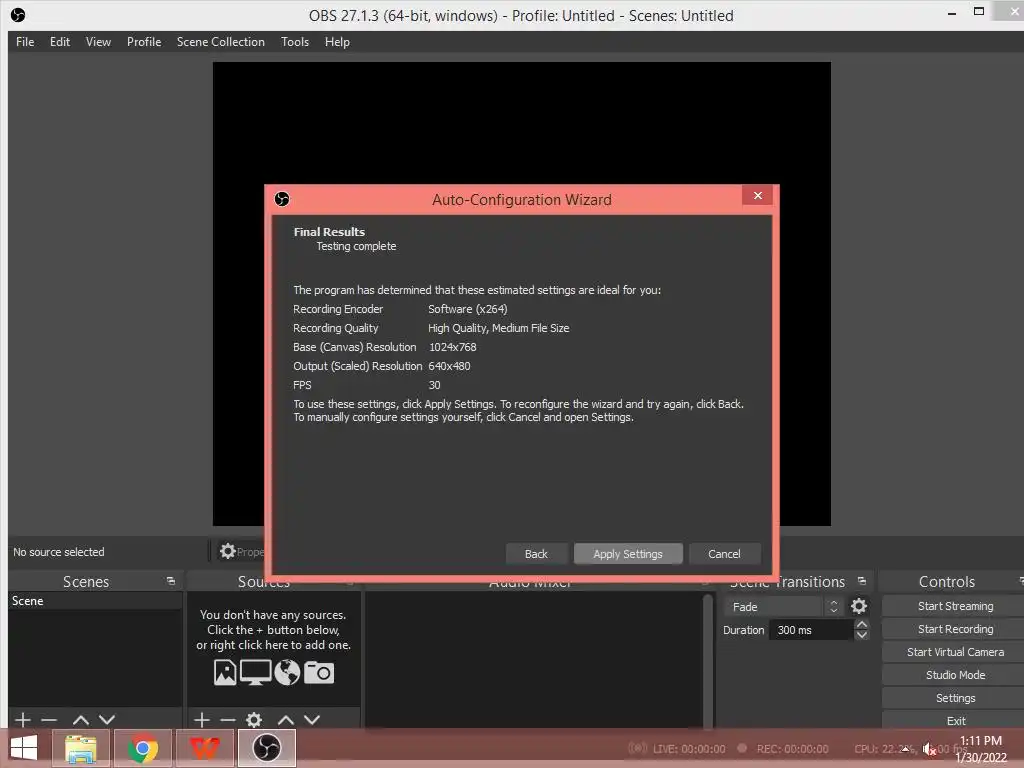Open WPS Office from taskbar

tap(205, 748)
